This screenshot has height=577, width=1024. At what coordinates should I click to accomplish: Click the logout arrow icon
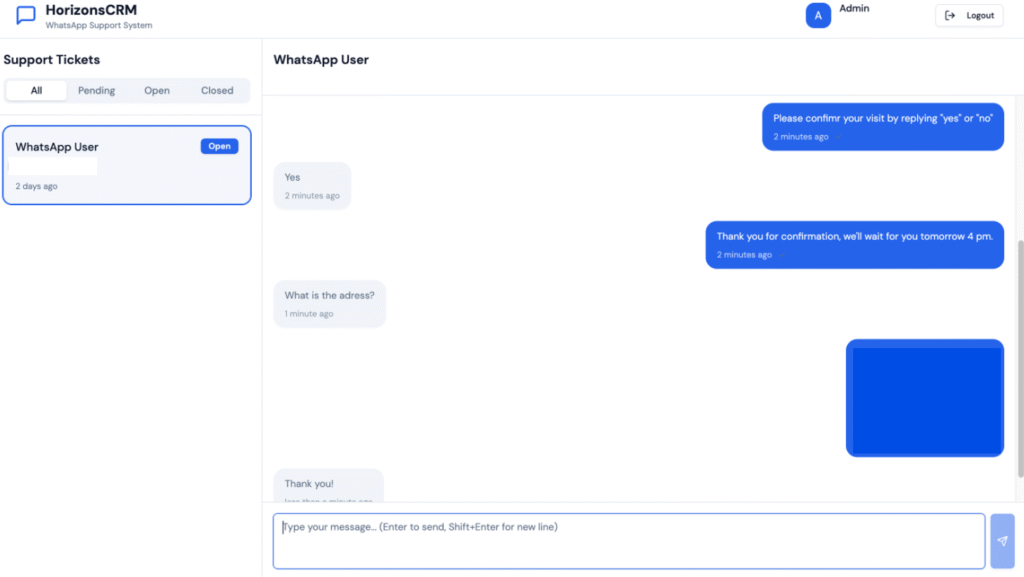tap(950, 16)
